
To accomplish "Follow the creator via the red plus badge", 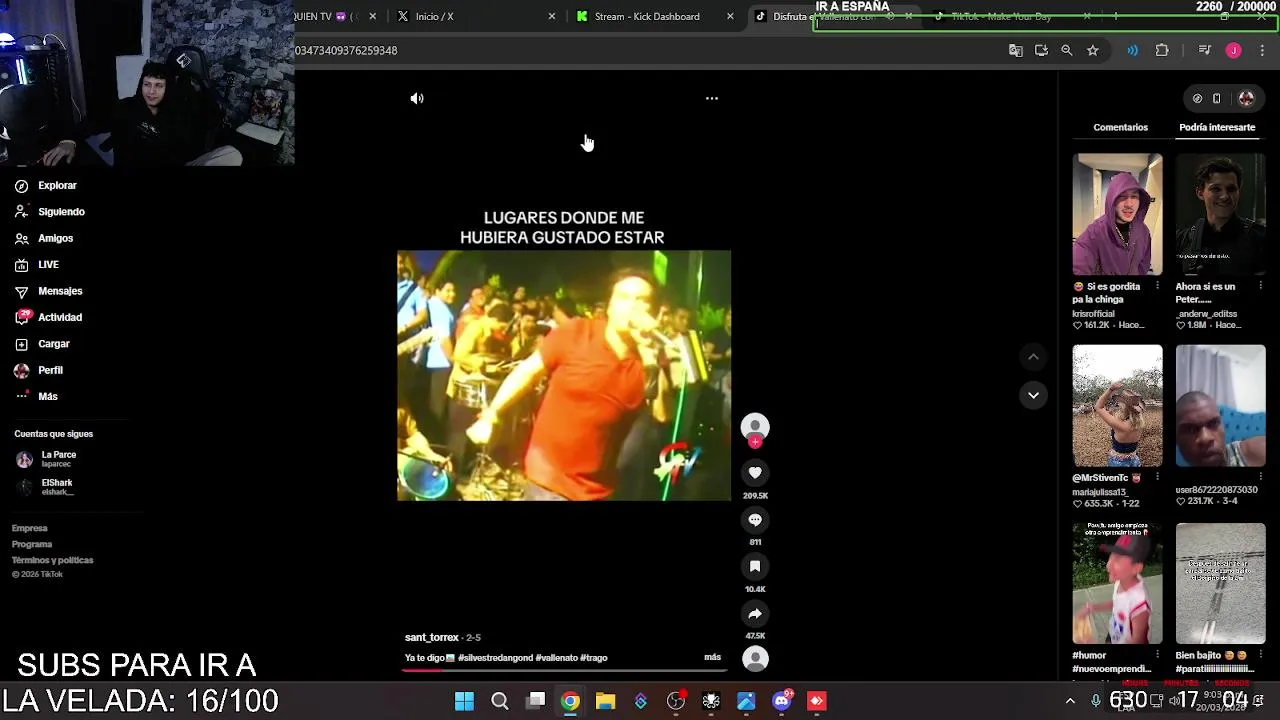I will 755,441.
